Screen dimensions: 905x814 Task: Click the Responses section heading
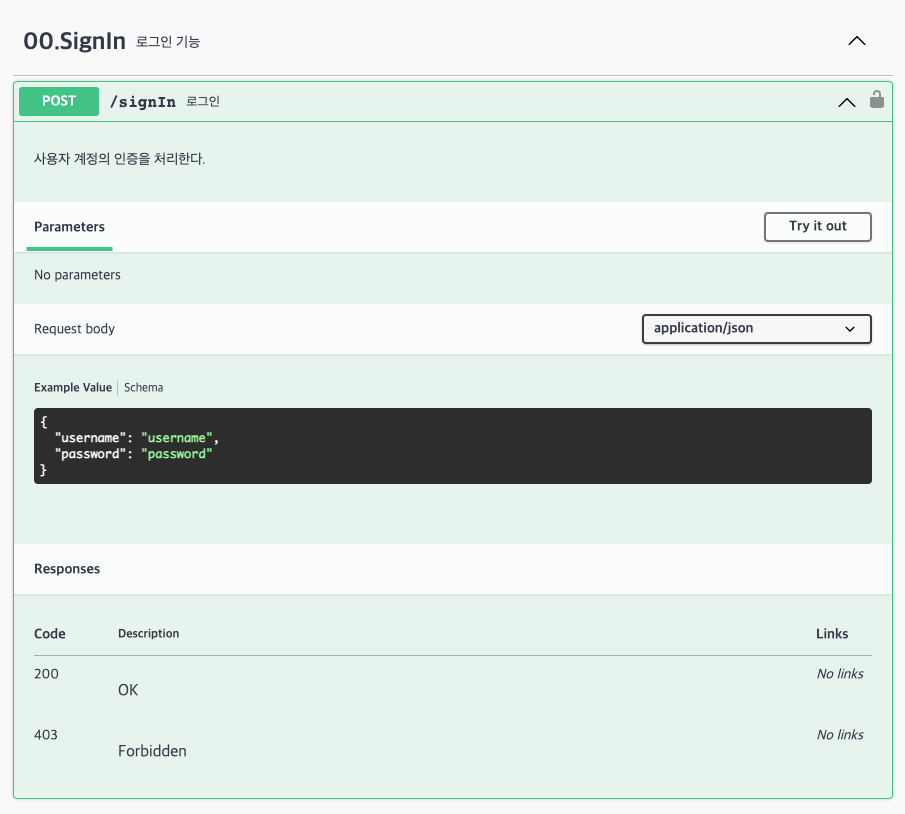[x=67, y=569]
